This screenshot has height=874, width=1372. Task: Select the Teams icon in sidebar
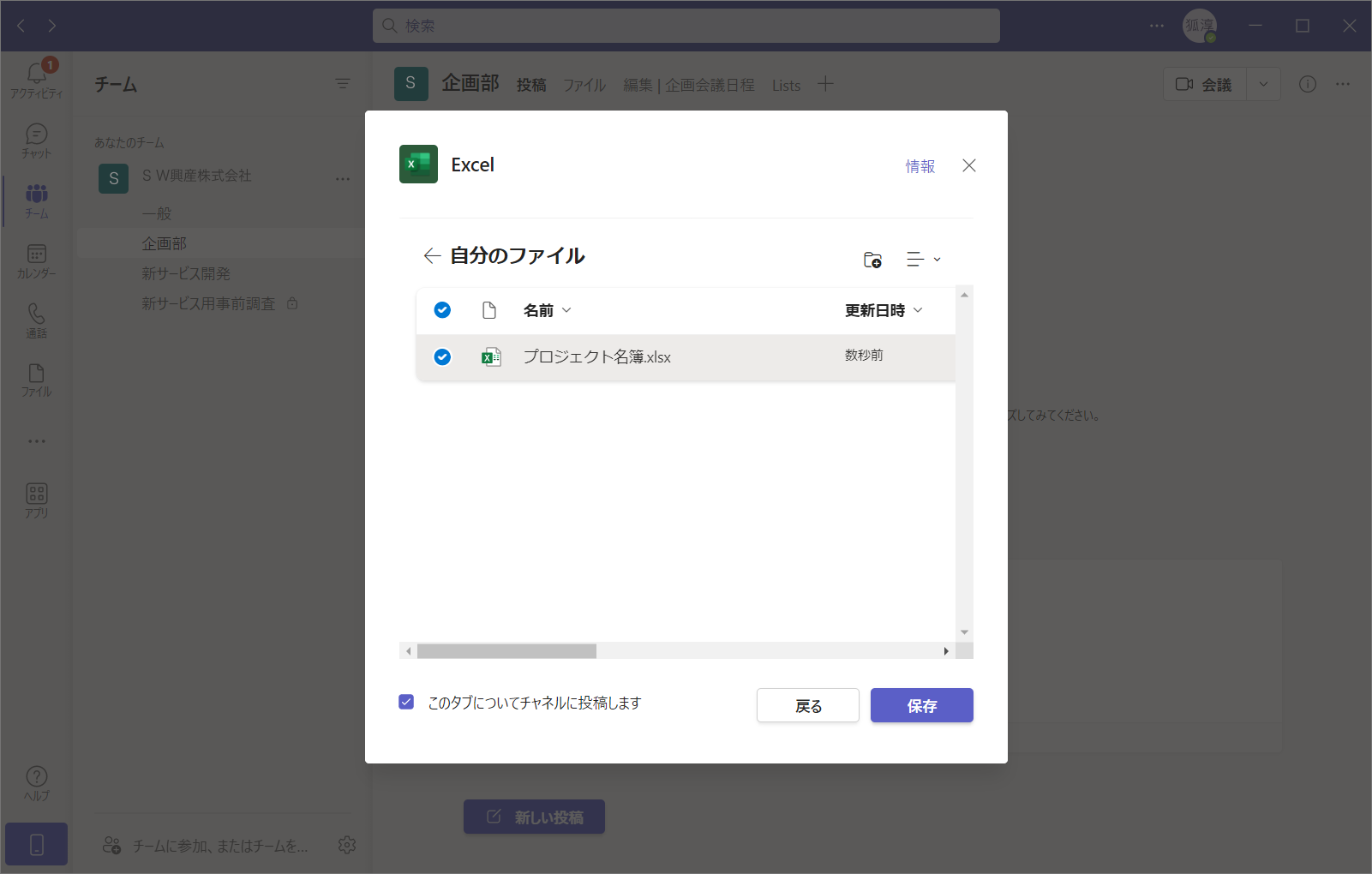coord(36,194)
